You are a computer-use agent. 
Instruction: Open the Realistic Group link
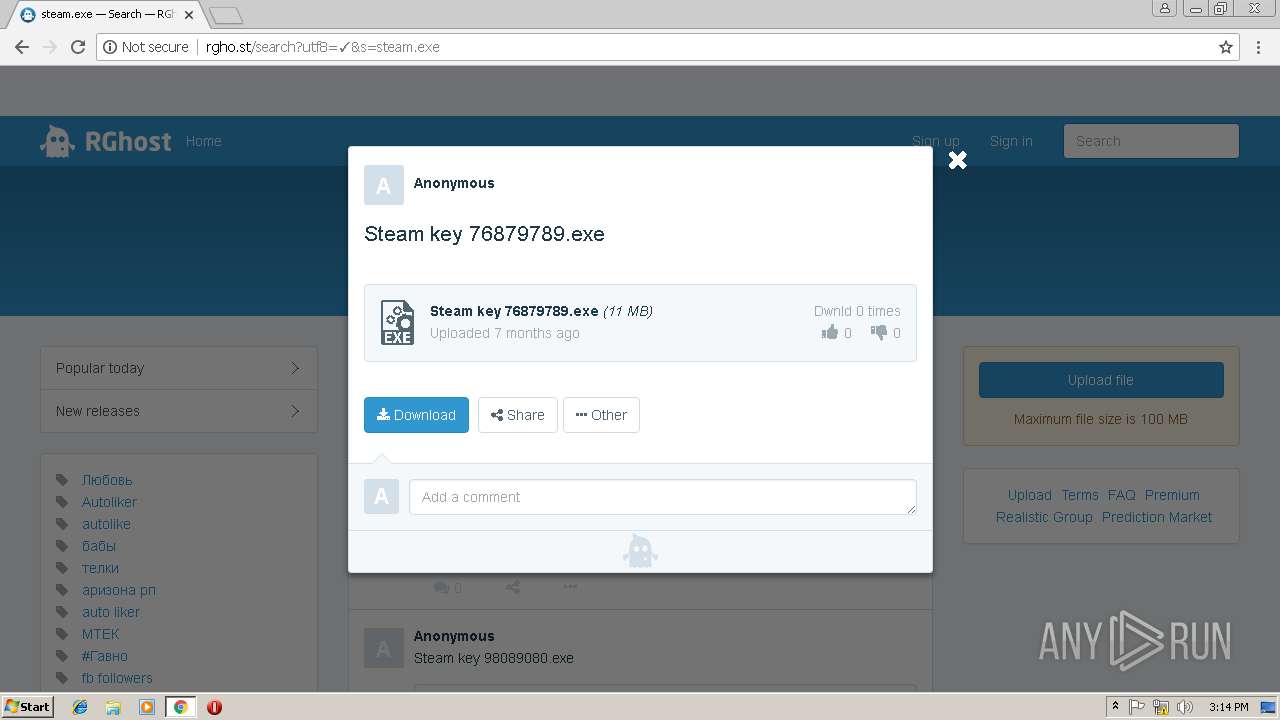[x=1044, y=517]
